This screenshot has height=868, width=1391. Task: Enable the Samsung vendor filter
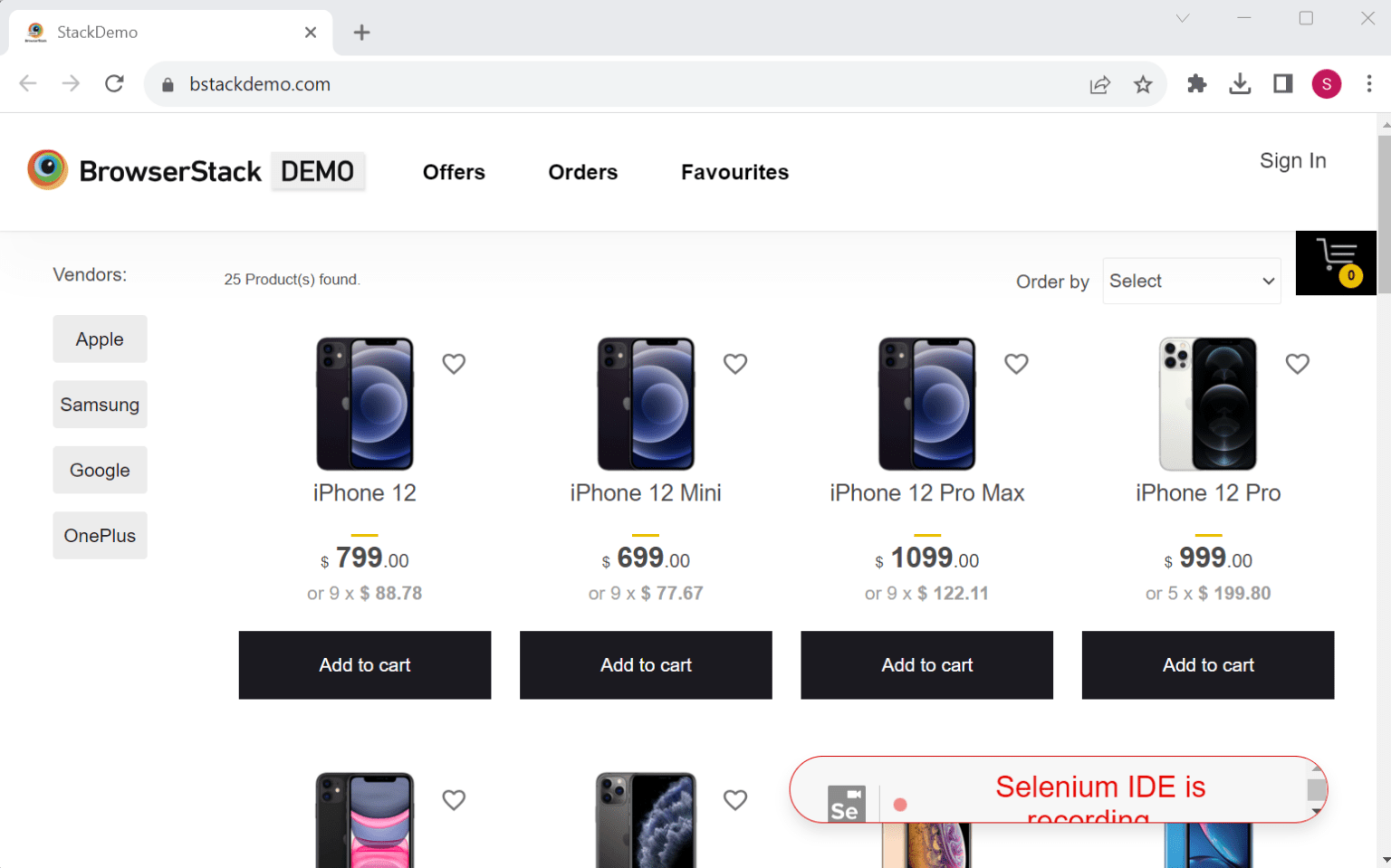[100, 404]
